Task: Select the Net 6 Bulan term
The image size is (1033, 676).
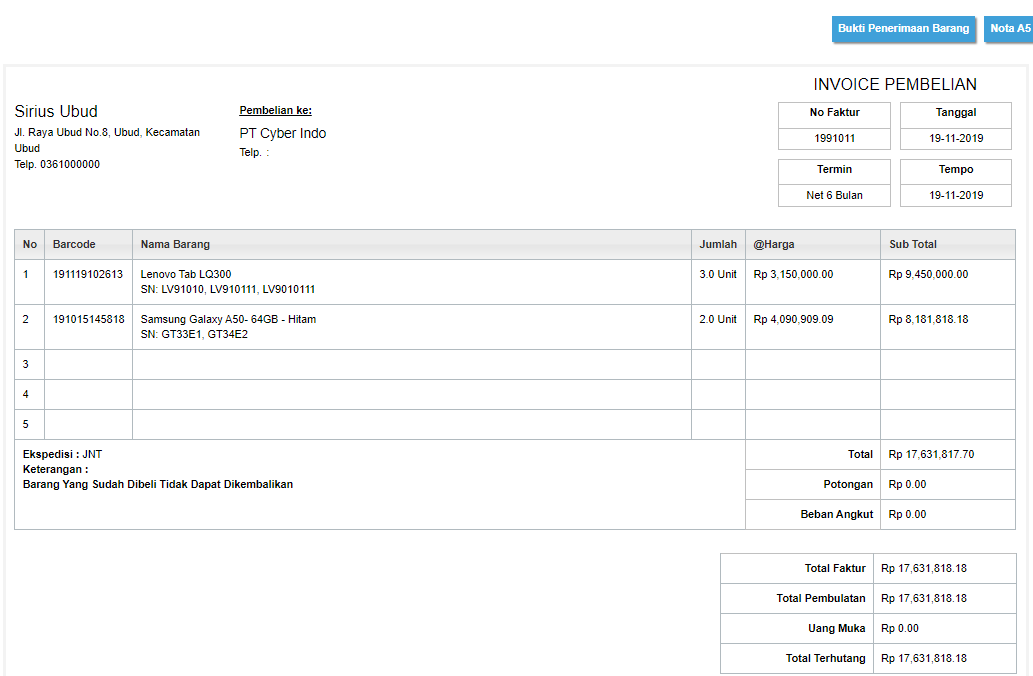Action: (834, 195)
